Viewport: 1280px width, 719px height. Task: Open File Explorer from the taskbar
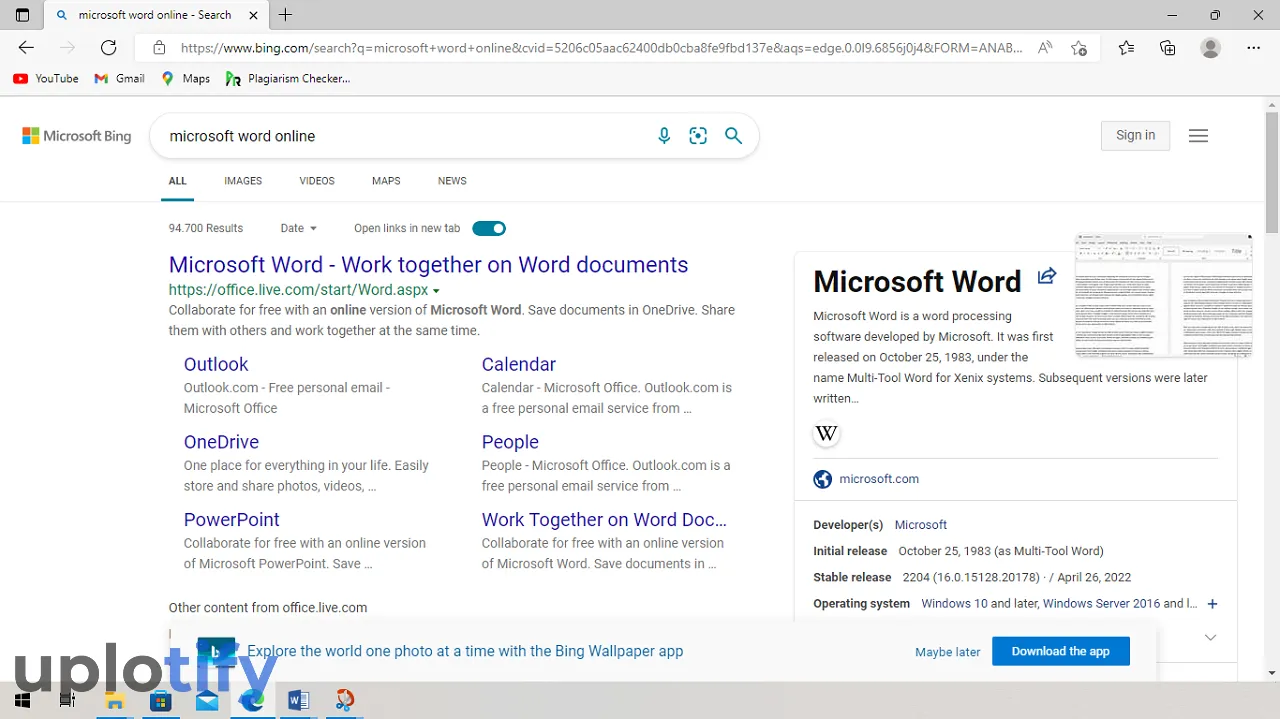pyautogui.click(x=114, y=700)
